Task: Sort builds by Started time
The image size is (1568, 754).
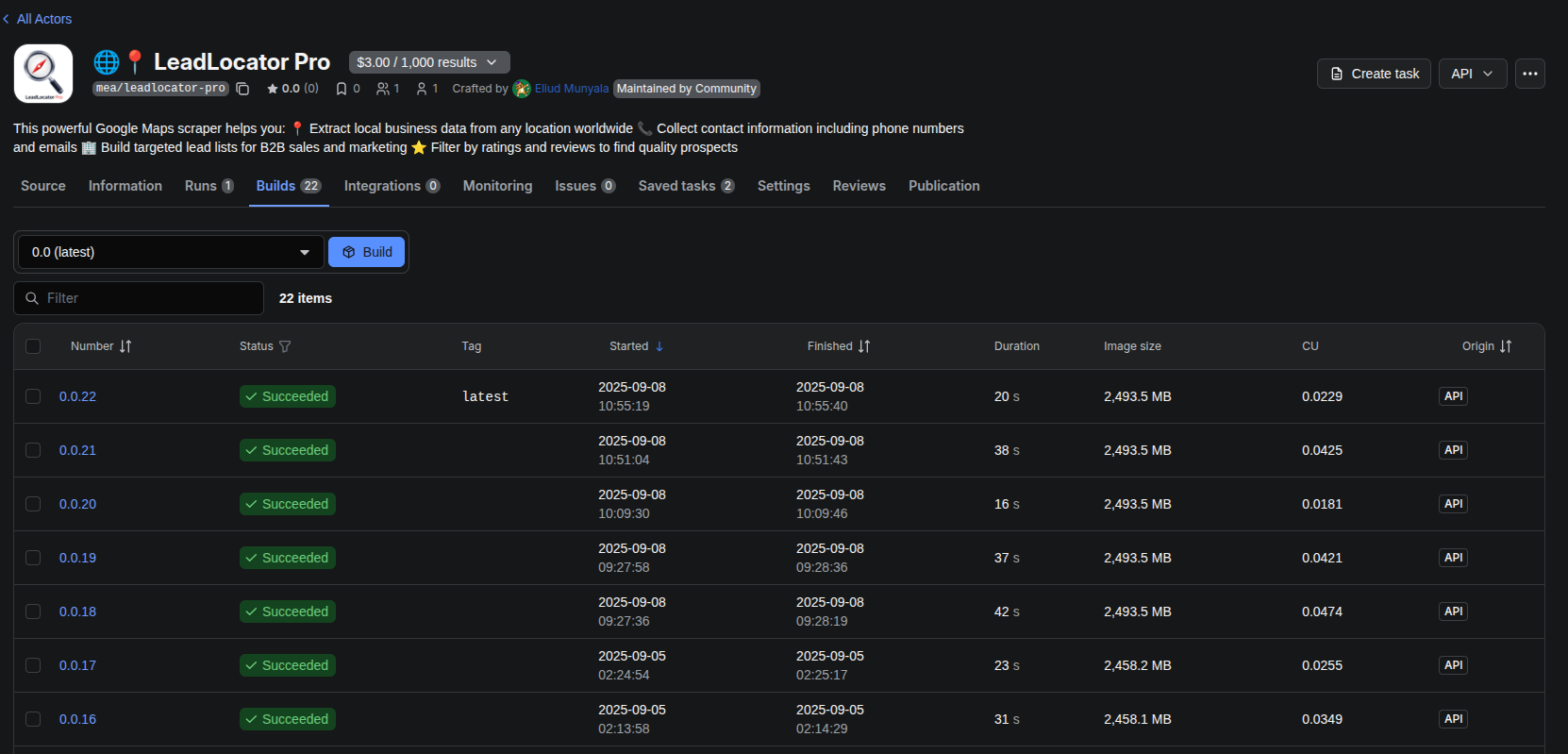Action: pyautogui.click(x=659, y=346)
